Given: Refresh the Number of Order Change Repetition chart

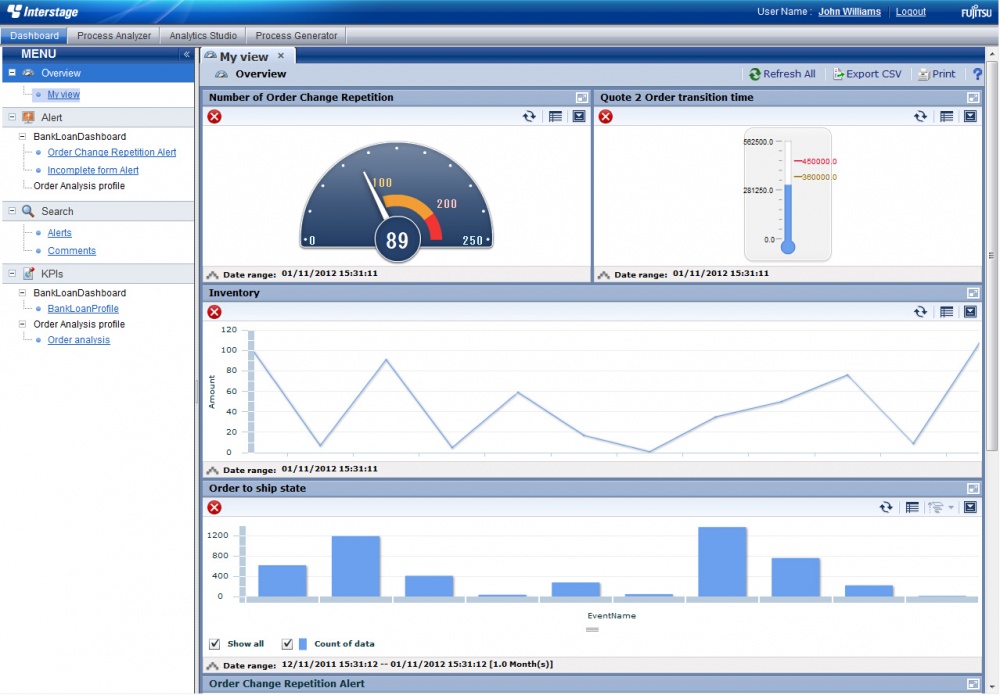Looking at the screenshot, I should [529, 116].
